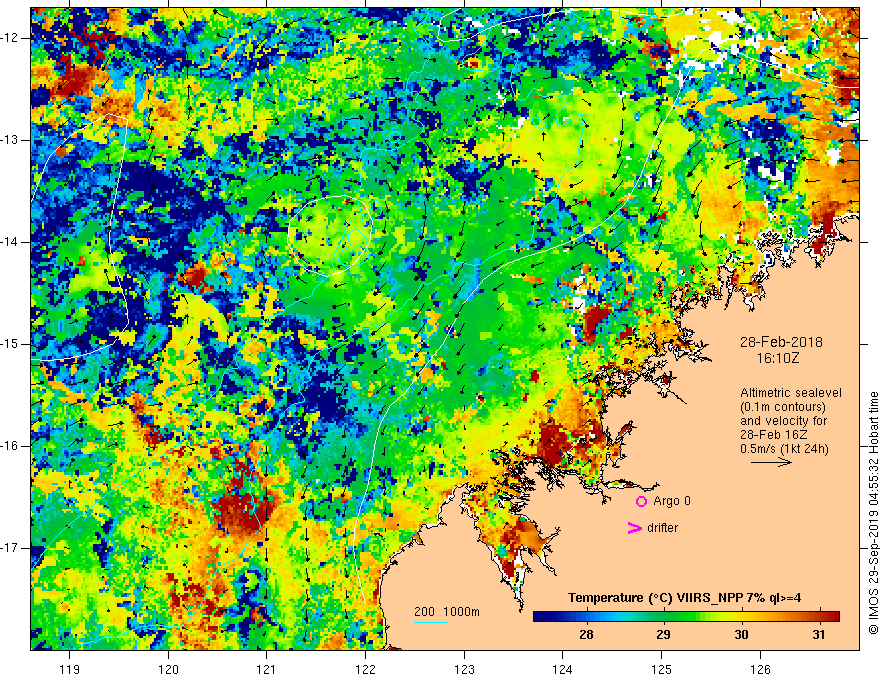Click the longitude axis label '126'
Image resolution: width=880 pixels, height=680 pixels.
[x=760, y=669]
